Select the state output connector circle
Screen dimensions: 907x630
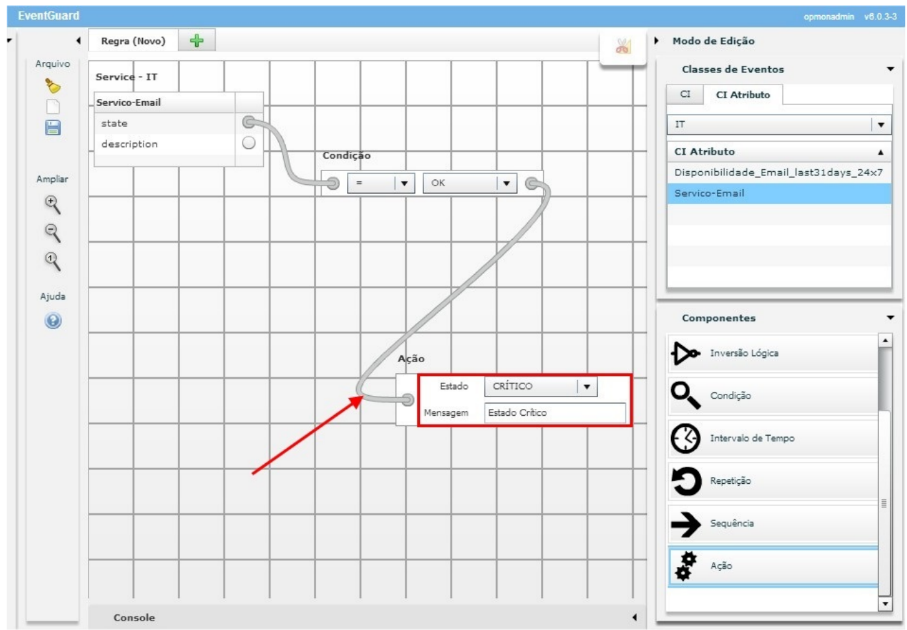click(x=249, y=122)
